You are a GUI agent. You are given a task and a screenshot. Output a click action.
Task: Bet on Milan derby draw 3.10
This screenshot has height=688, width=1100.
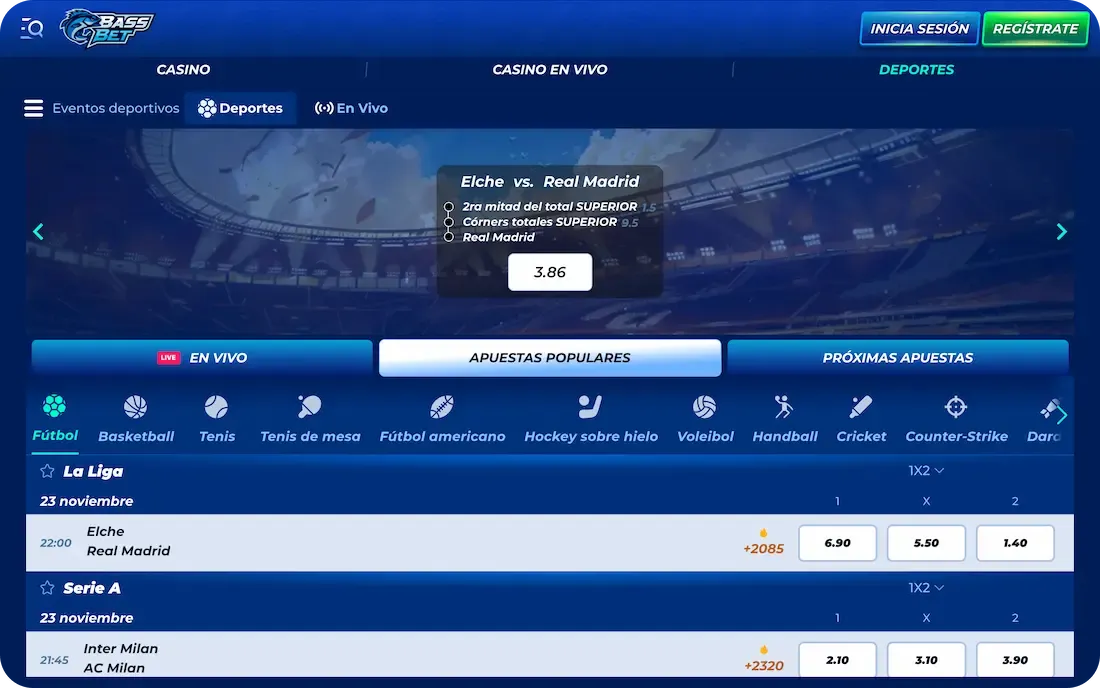926,660
